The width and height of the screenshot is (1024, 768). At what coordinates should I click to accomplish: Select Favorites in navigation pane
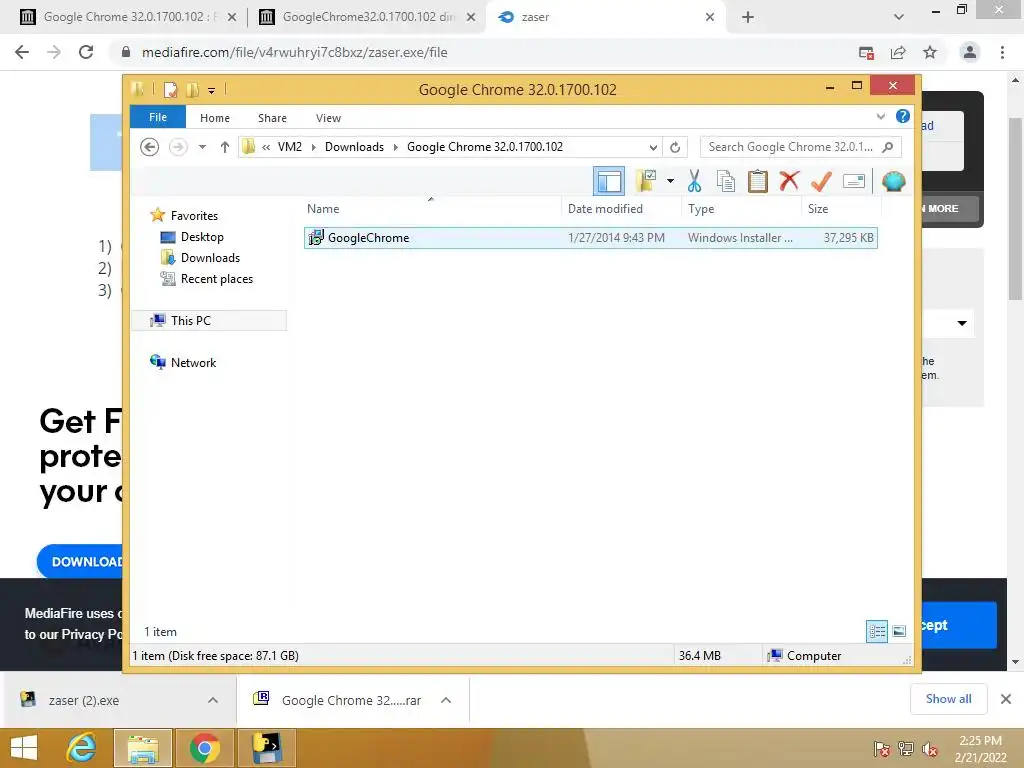(194, 216)
